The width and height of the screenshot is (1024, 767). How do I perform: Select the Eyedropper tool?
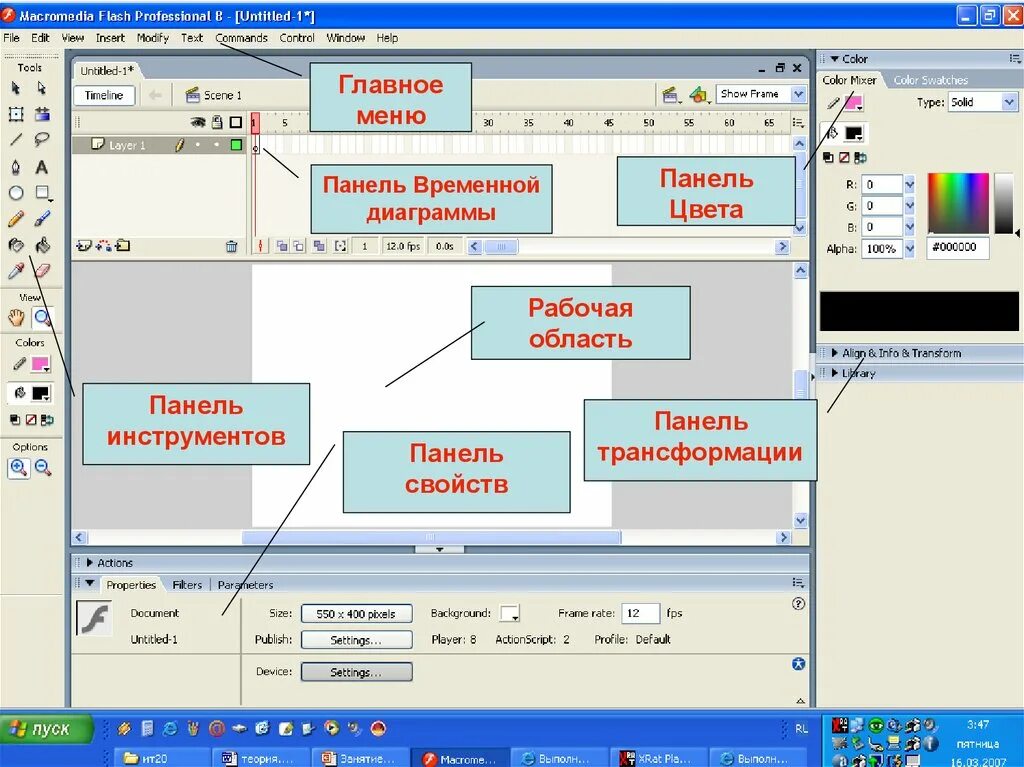16,270
